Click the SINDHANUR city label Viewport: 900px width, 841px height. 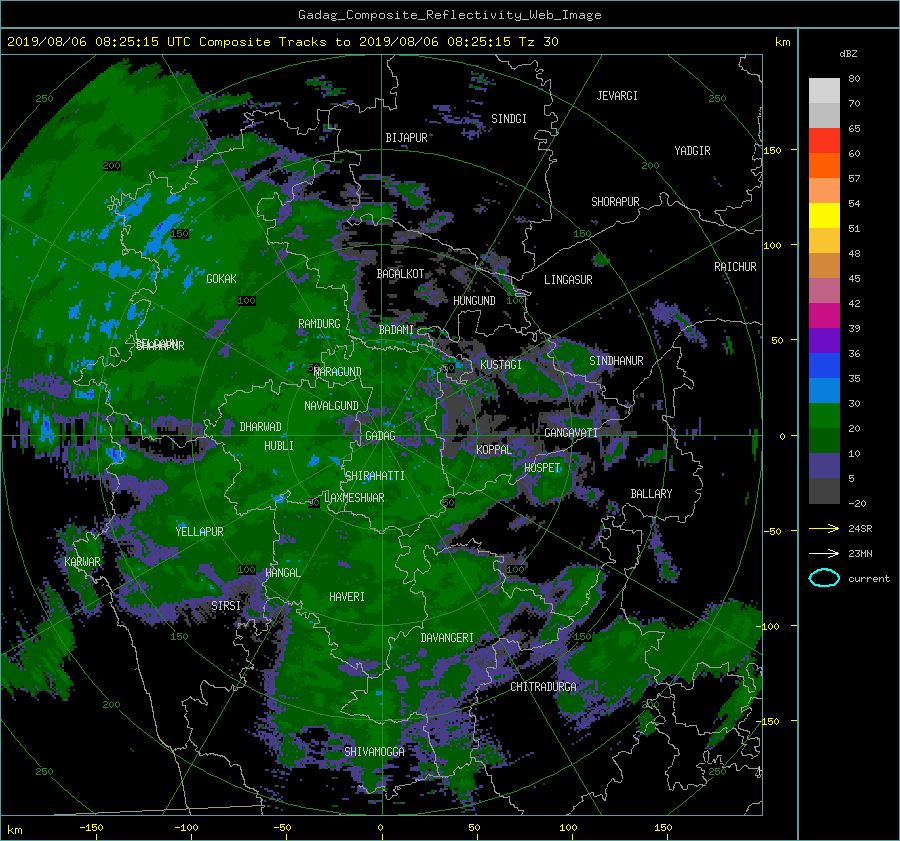616,361
